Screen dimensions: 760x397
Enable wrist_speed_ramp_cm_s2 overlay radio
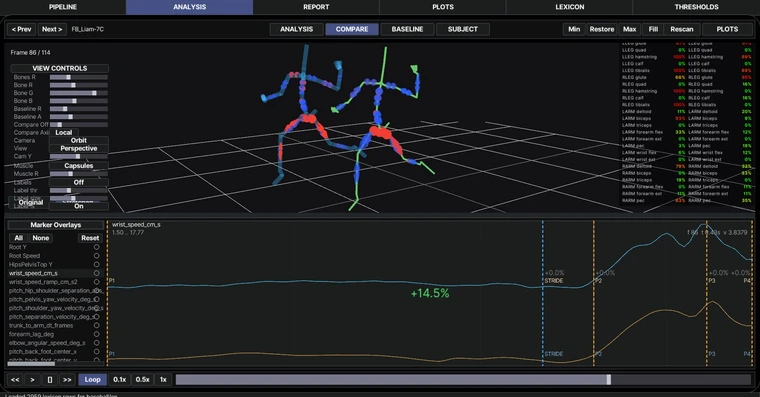pos(96,282)
